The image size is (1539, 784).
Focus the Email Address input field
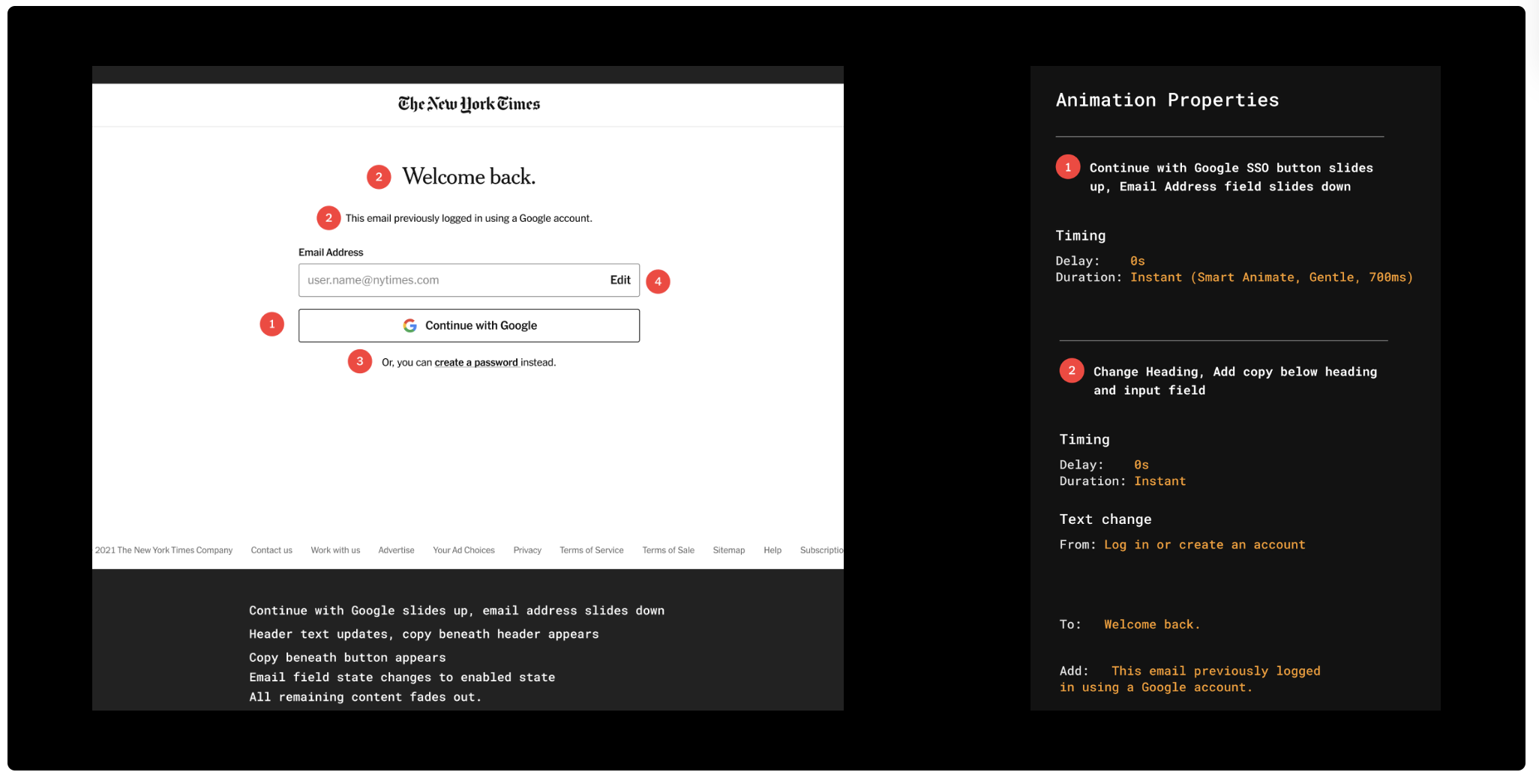[x=469, y=280]
